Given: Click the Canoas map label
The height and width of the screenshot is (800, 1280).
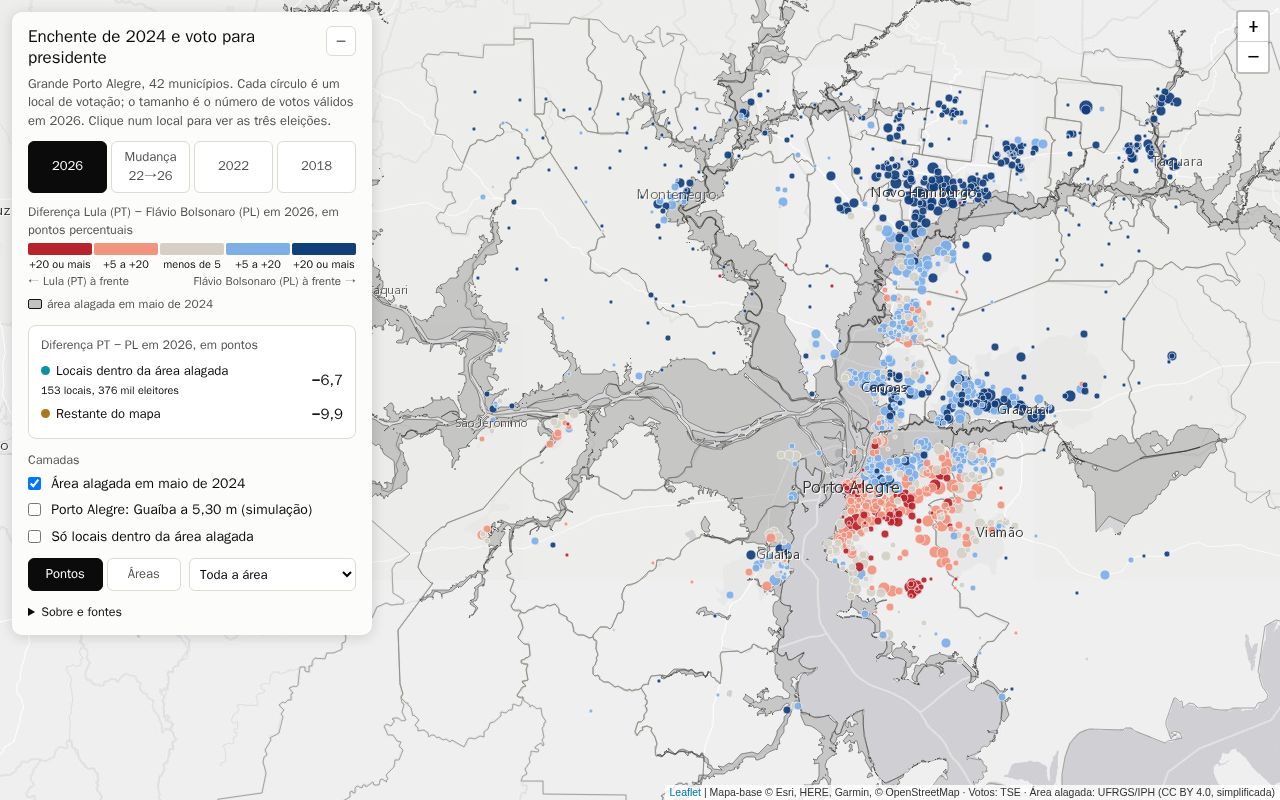Looking at the screenshot, I should [884, 387].
